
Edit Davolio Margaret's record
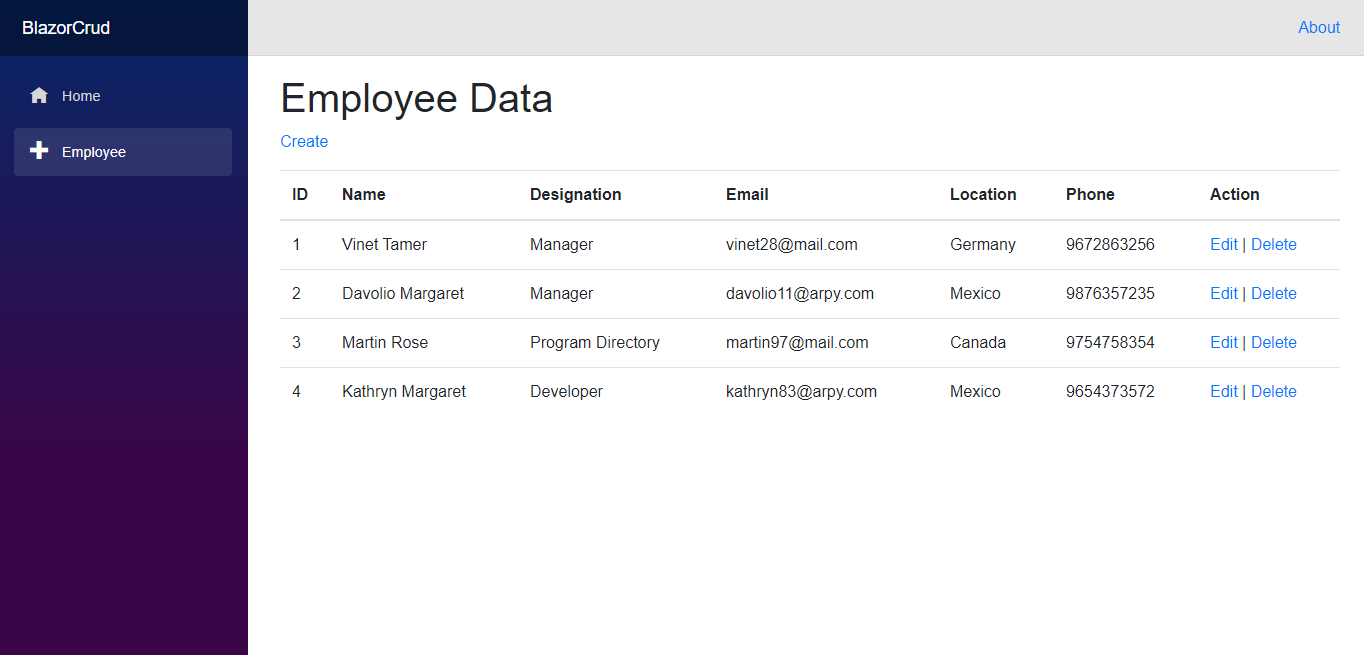[x=1223, y=293]
